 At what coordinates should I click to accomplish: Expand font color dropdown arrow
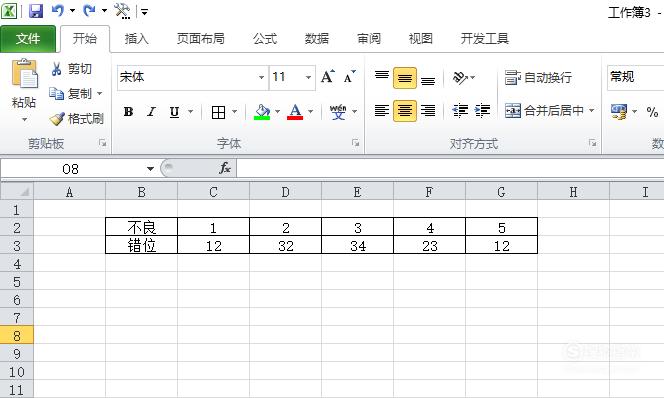tap(310, 112)
